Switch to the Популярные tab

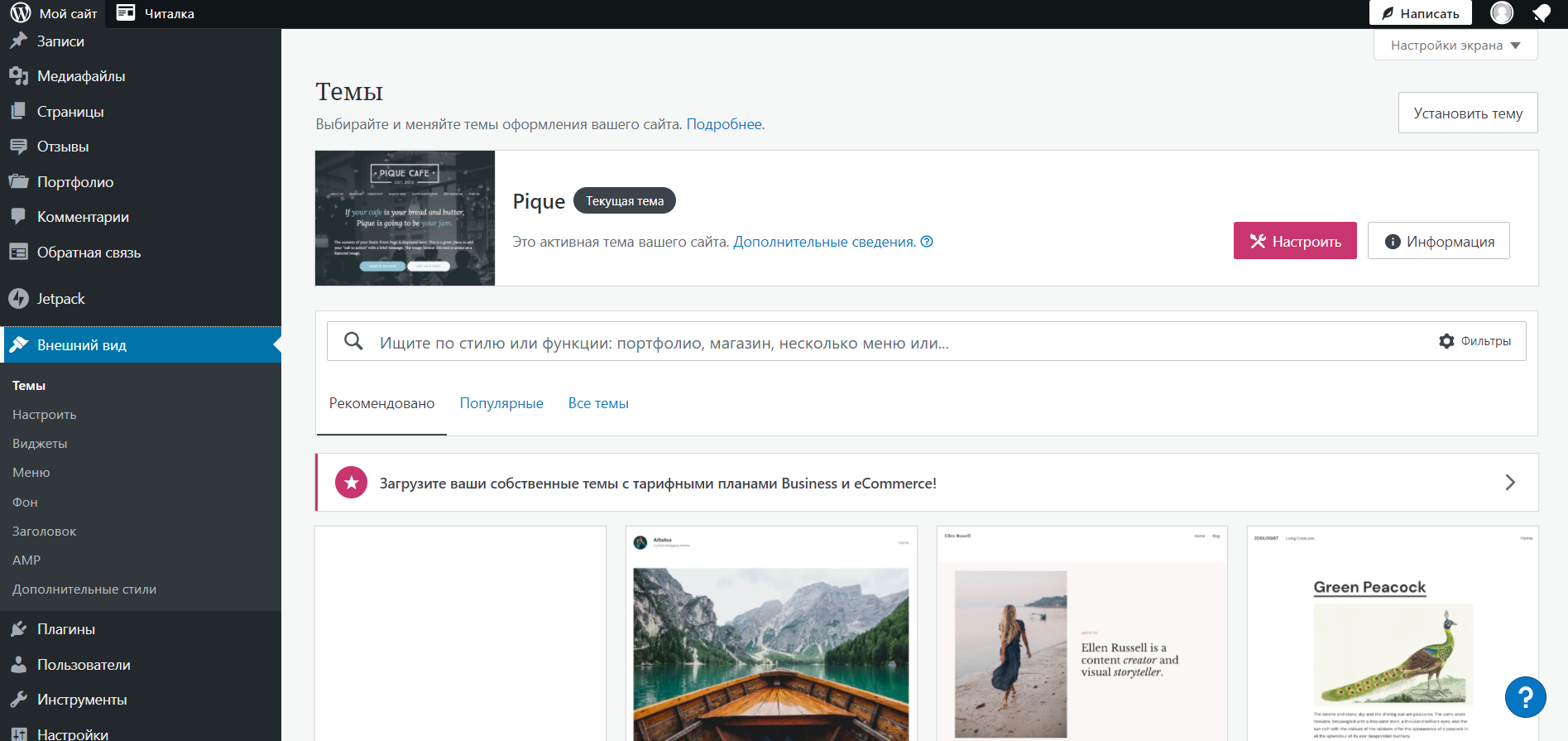501,403
